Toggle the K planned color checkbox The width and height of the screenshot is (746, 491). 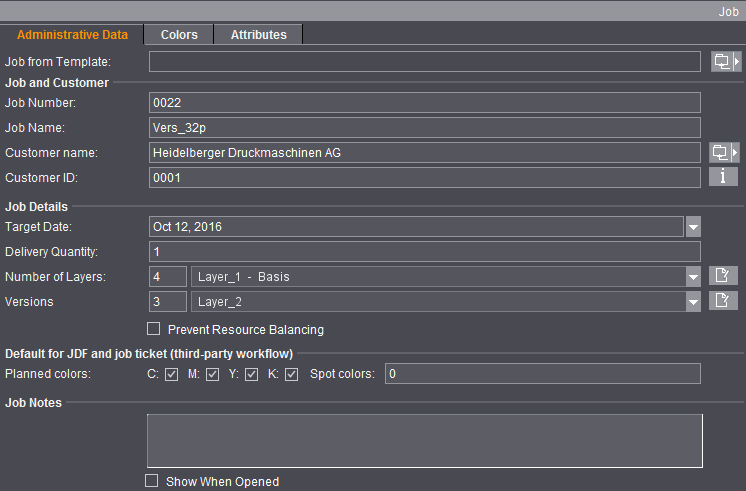coord(291,375)
